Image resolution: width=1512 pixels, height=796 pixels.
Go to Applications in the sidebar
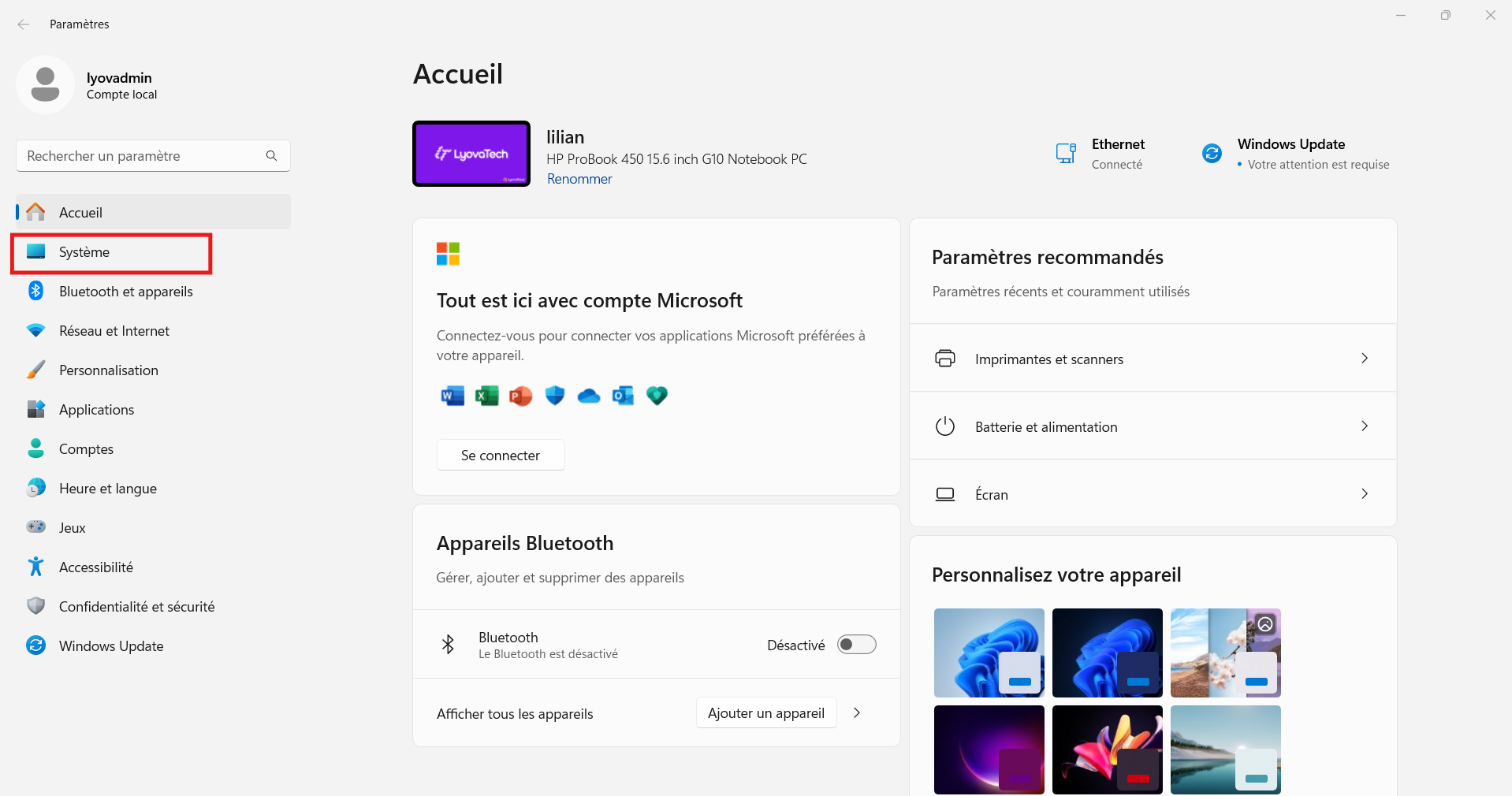(96, 410)
